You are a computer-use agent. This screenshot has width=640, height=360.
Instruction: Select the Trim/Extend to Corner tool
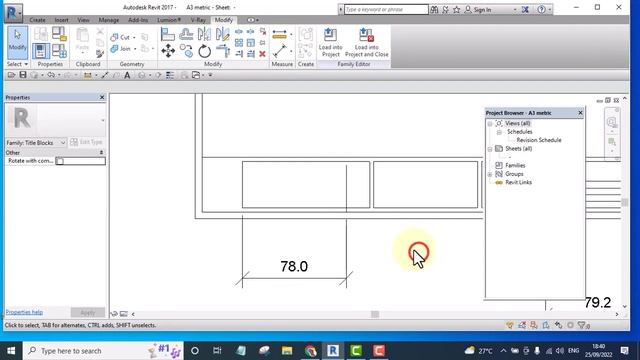pos(223,51)
